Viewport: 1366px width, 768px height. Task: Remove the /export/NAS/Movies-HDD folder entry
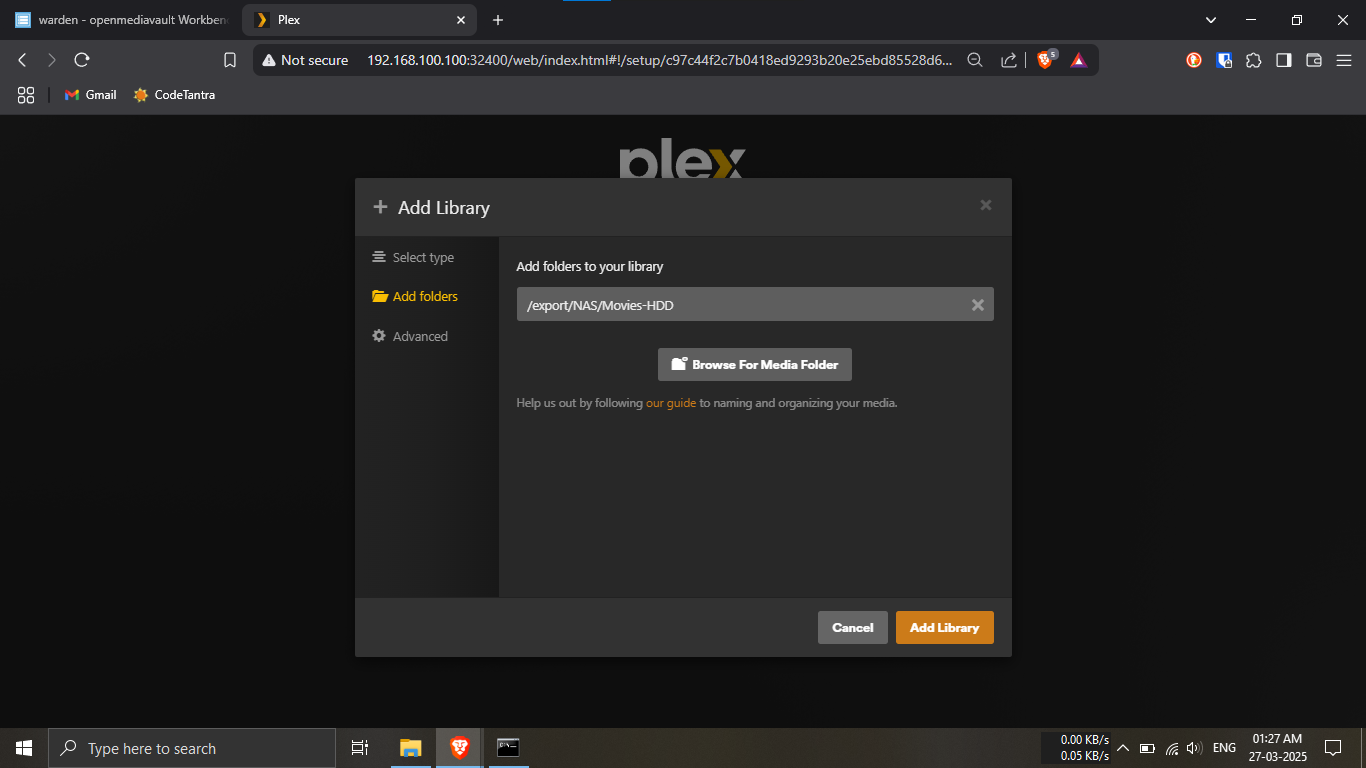pyautogui.click(x=977, y=305)
